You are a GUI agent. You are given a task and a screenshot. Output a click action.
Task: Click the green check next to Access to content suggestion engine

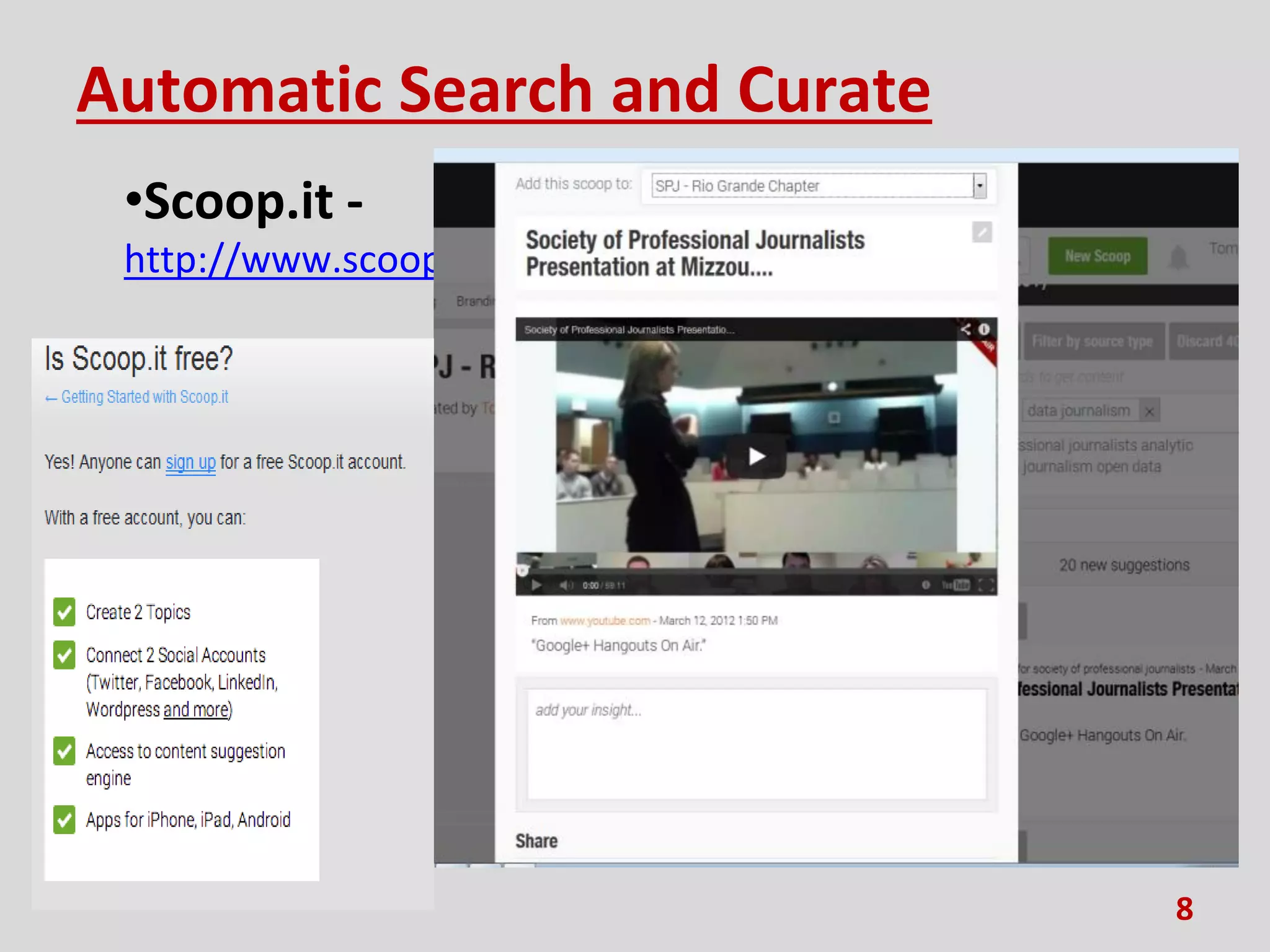64,751
